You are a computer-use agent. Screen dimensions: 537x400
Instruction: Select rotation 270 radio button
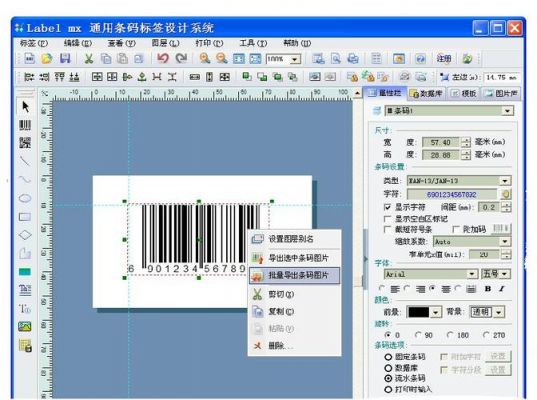click(486, 335)
